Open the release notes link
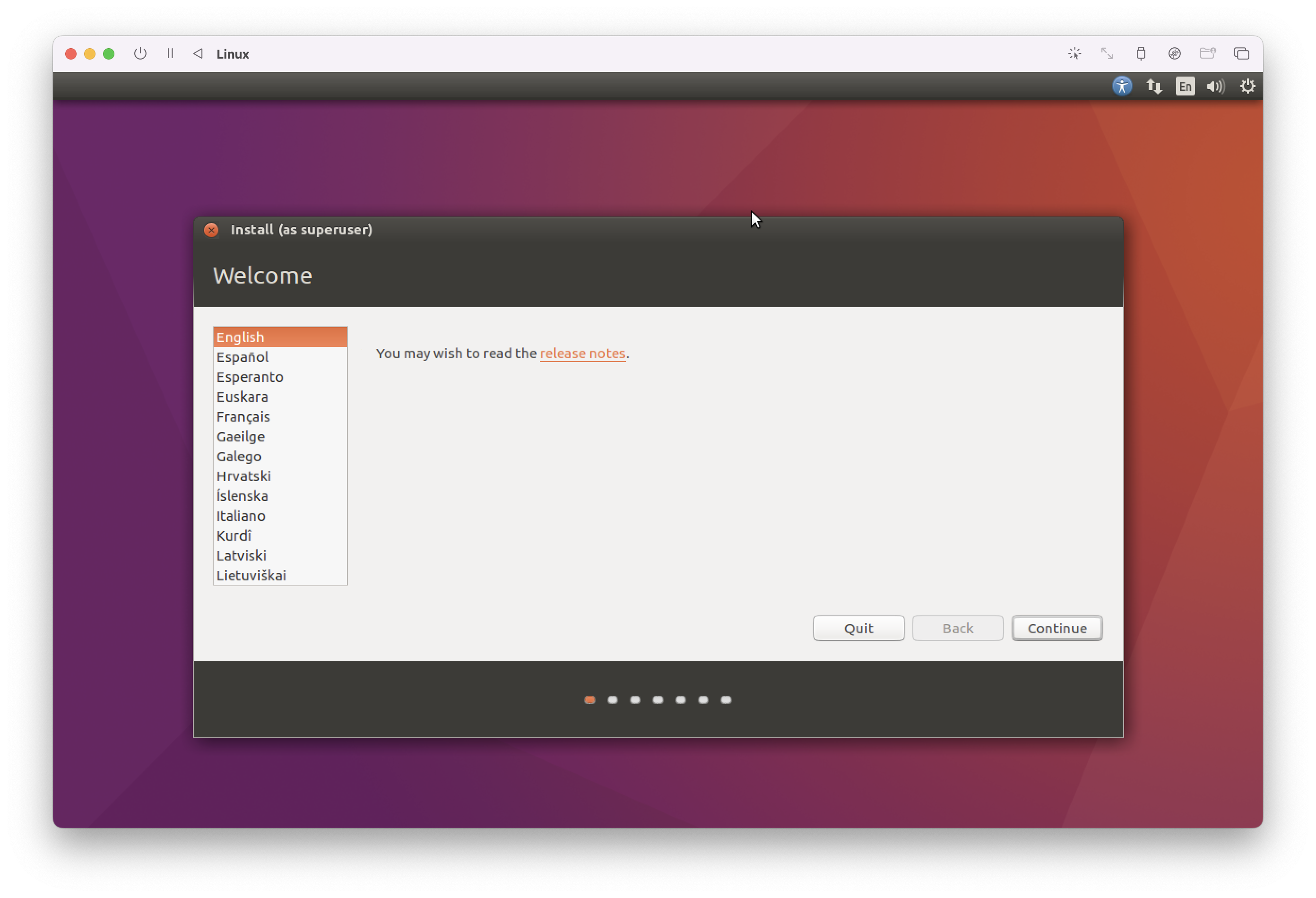This screenshot has height=898, width=1316. point(583,354)
